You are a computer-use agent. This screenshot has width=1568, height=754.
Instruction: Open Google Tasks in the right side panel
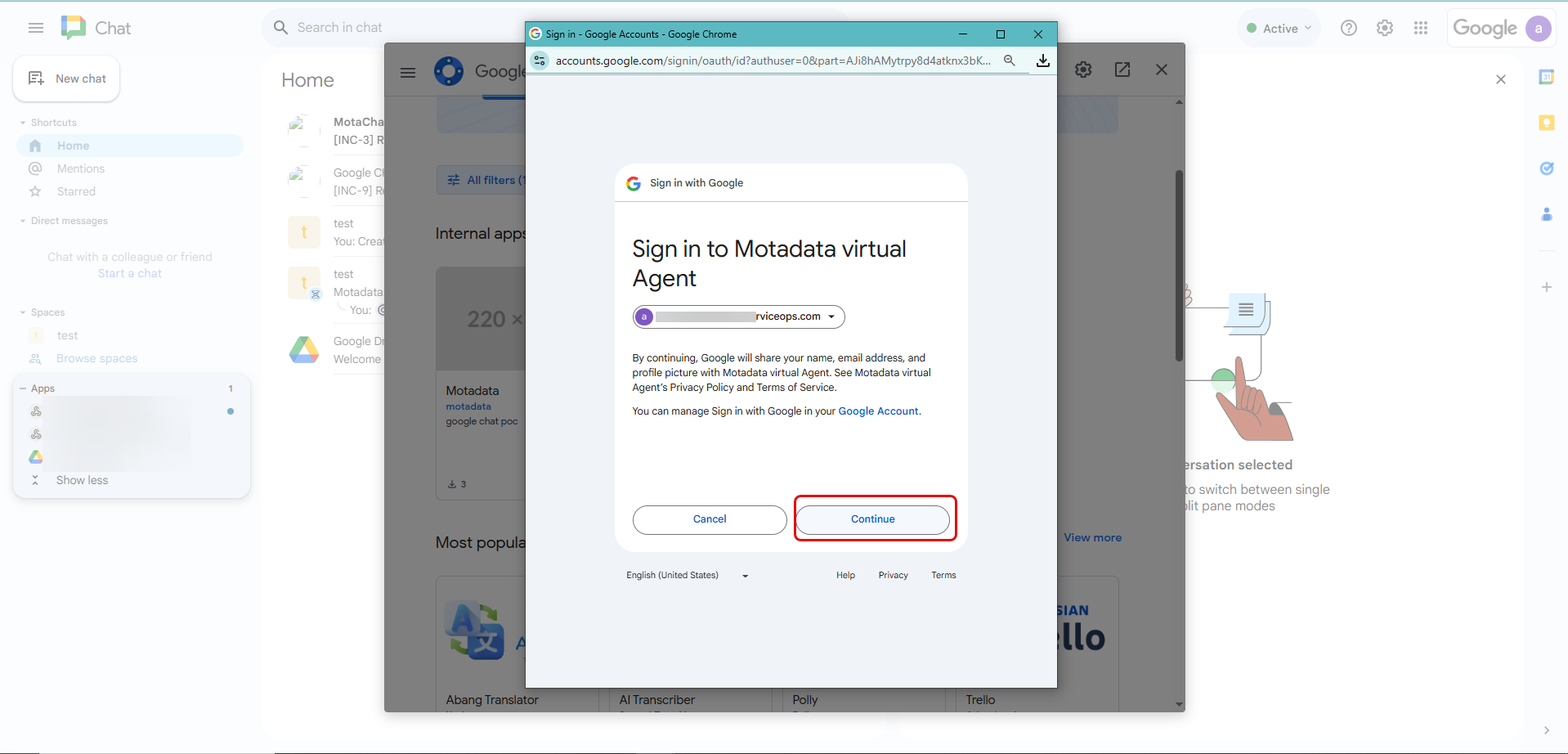coord(1547,168)
